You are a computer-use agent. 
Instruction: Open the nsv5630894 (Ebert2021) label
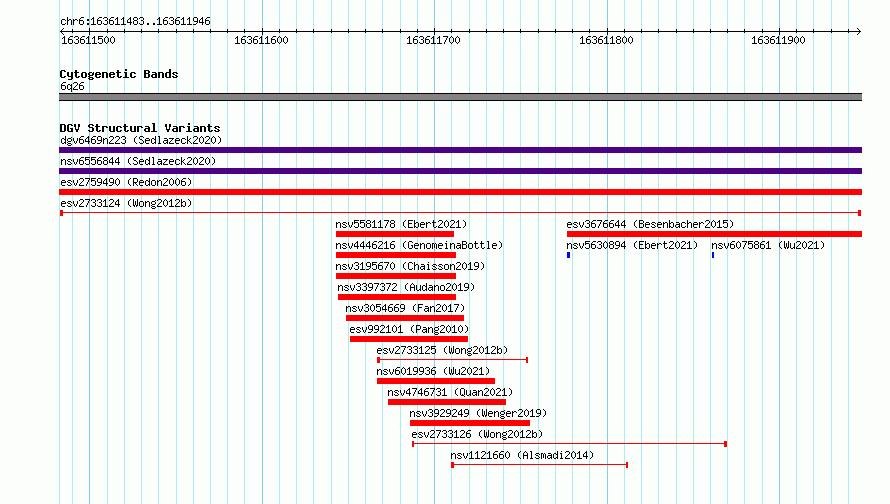click(x=632, y=245)
